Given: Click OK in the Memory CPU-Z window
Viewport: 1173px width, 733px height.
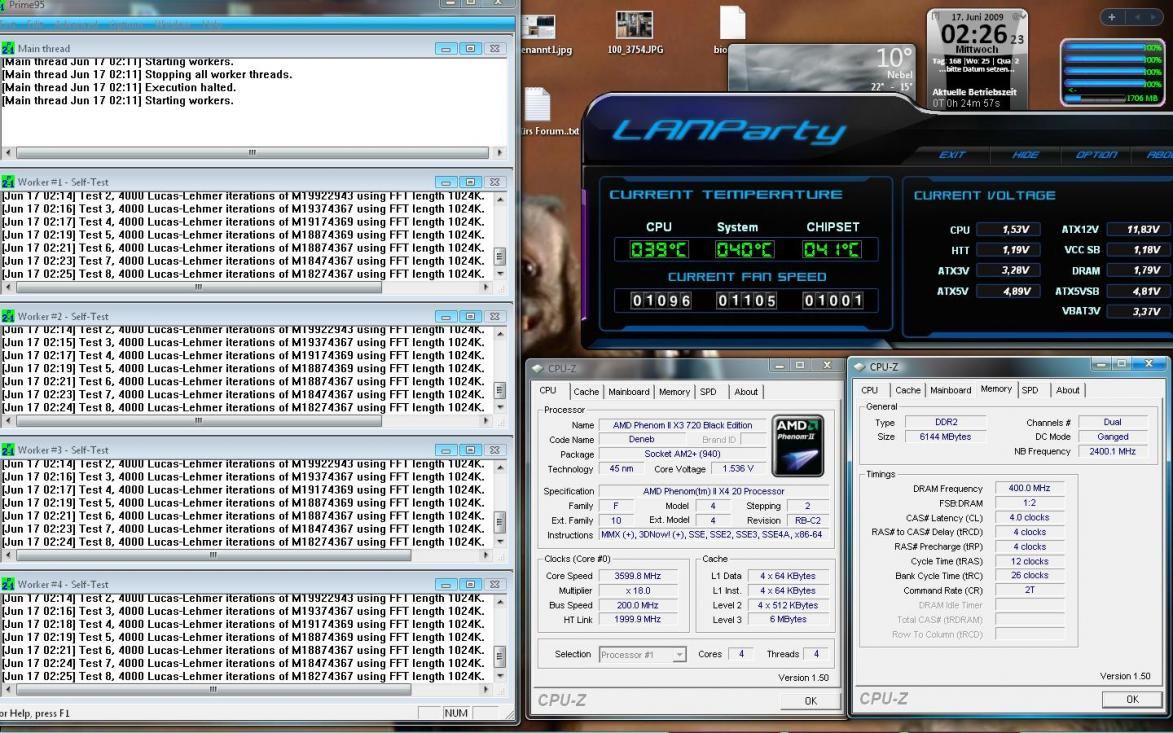Looking at the screenshot, I should click(1132, 699).
